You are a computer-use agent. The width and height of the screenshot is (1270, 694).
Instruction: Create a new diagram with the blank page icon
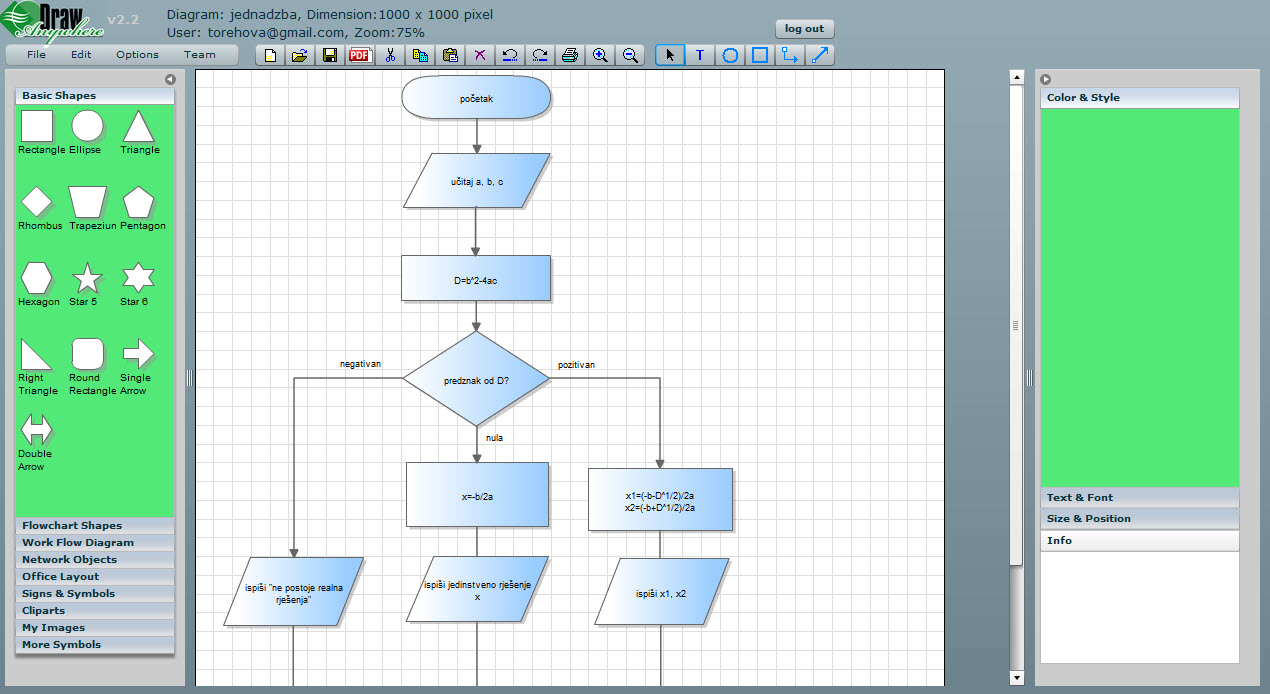(270, 55)
